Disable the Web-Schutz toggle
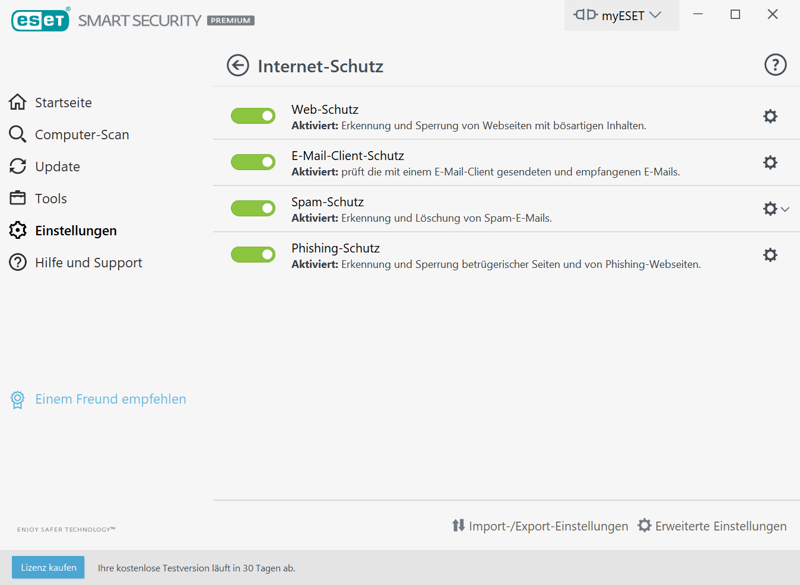 253,116
